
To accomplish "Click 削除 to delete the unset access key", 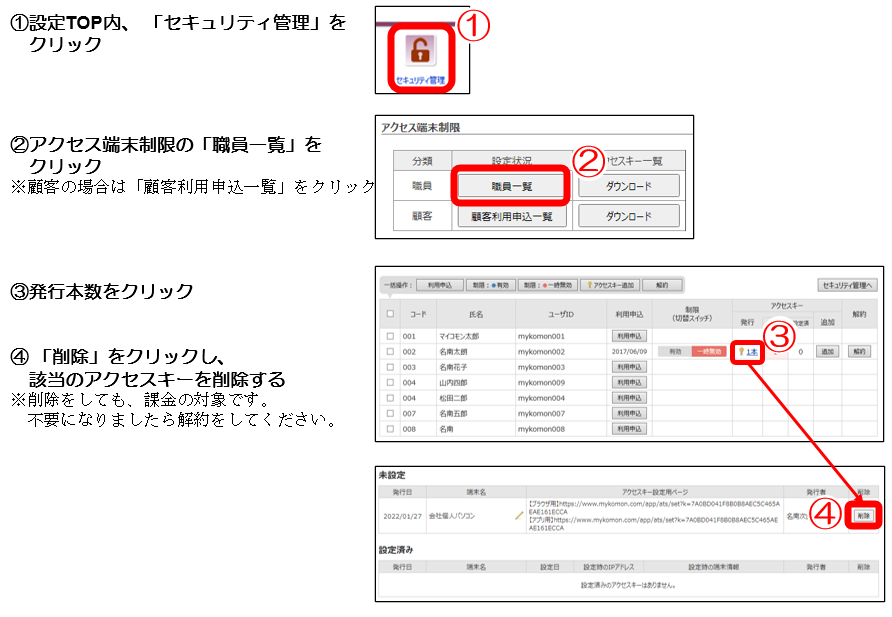I will pyautogui.click(x=862, y=515).
